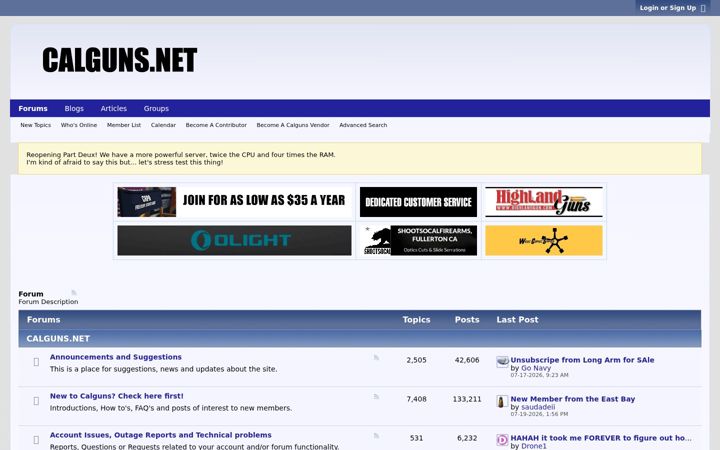This screenshot has height=450, width=720.
Task: Click the Olight banner ad
Action: click(x=234, y=240)
